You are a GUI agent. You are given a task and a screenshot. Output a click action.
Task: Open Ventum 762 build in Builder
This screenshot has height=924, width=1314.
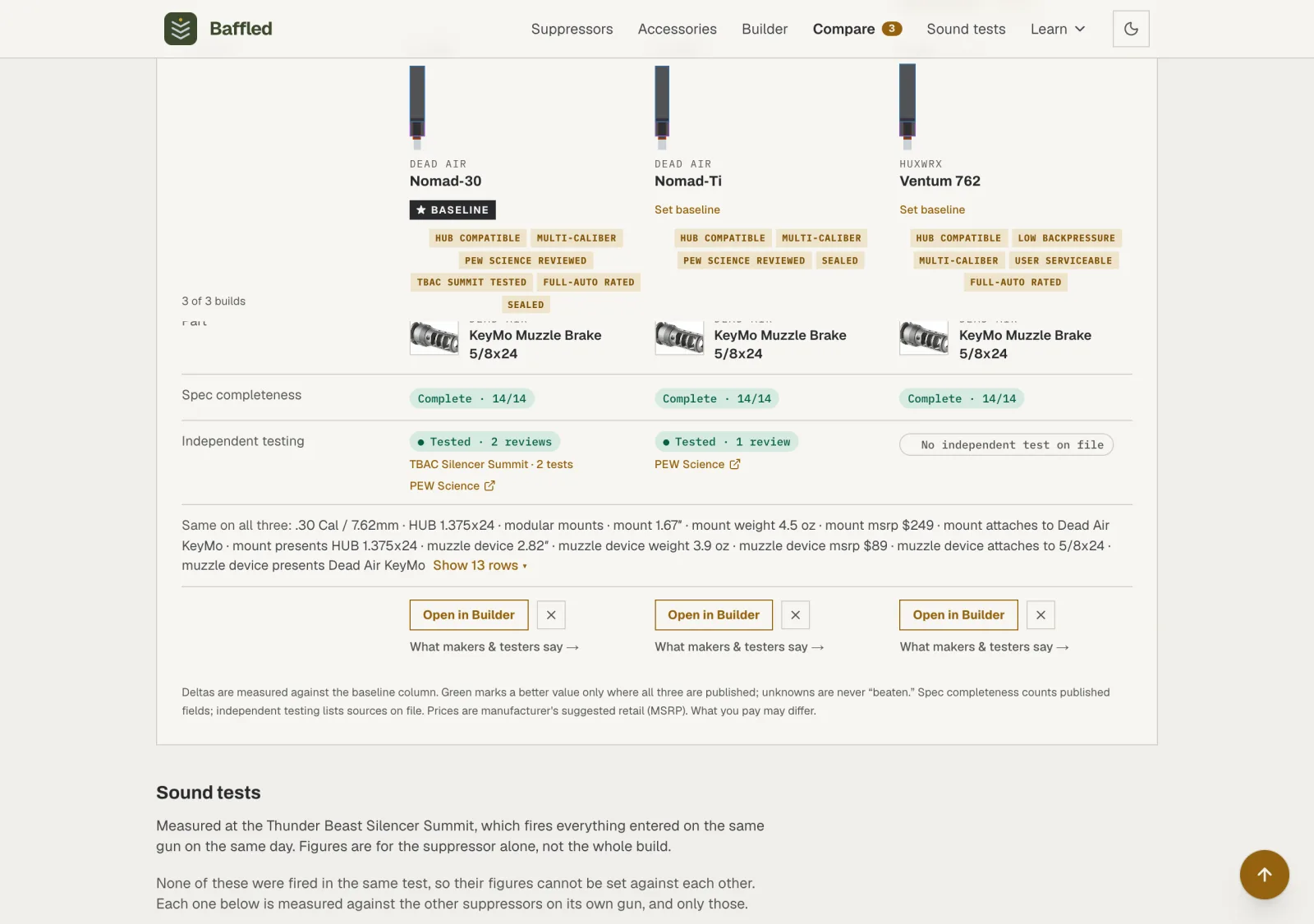(958, 614)
